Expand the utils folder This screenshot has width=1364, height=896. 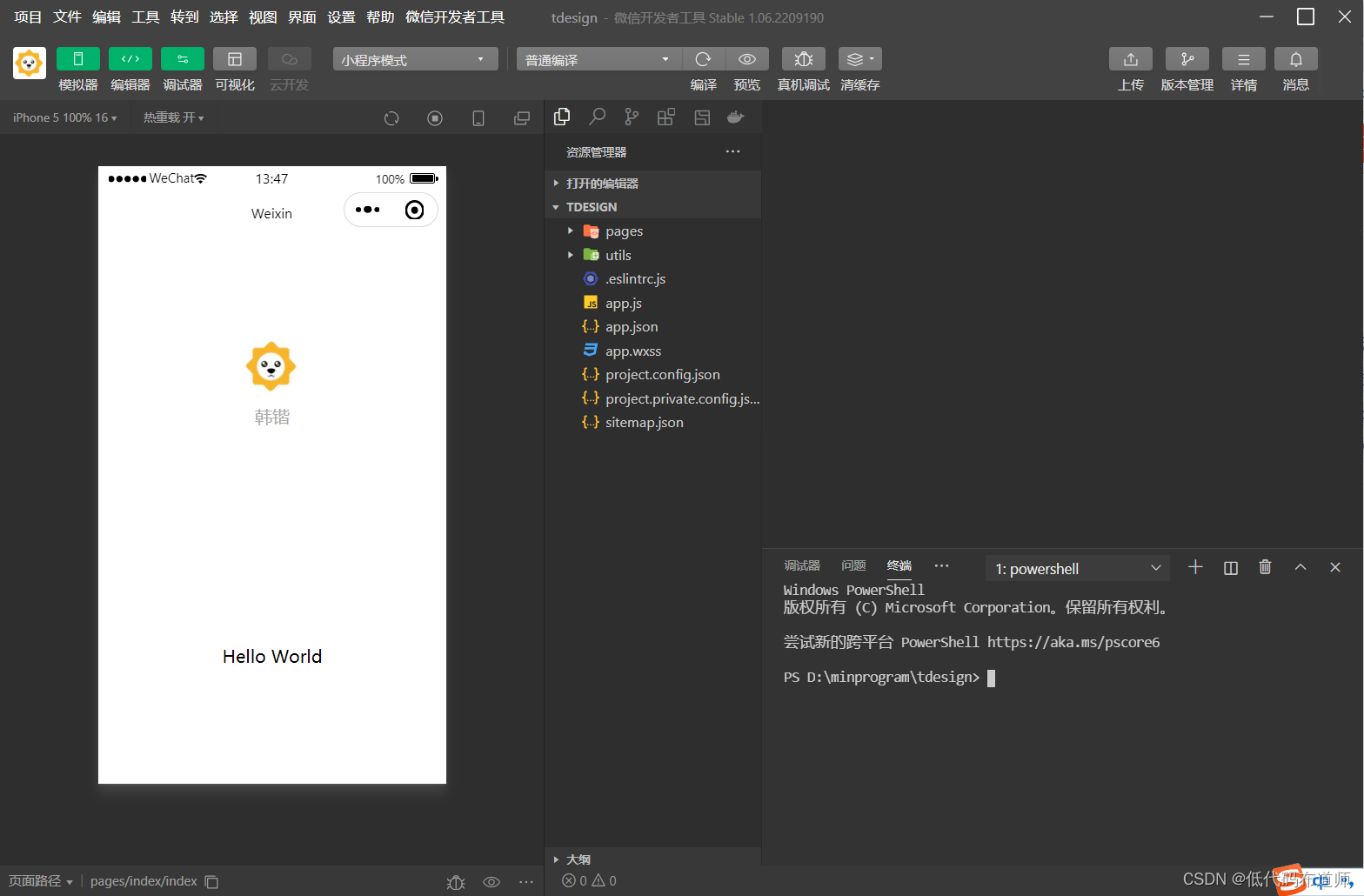click(x=652, y=255)
